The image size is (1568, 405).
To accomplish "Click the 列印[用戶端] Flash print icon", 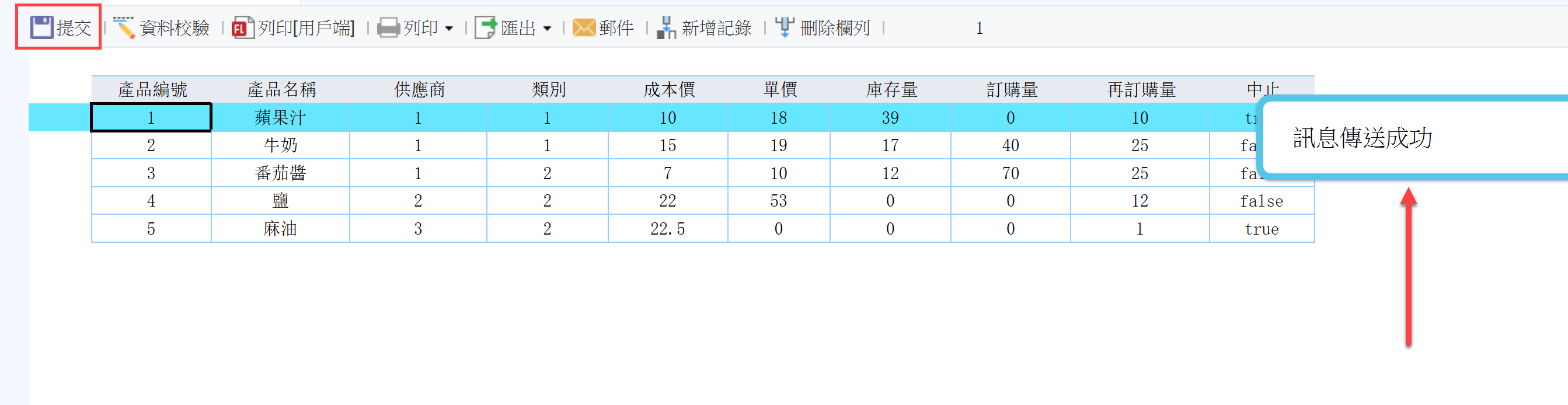I will 243,27.
